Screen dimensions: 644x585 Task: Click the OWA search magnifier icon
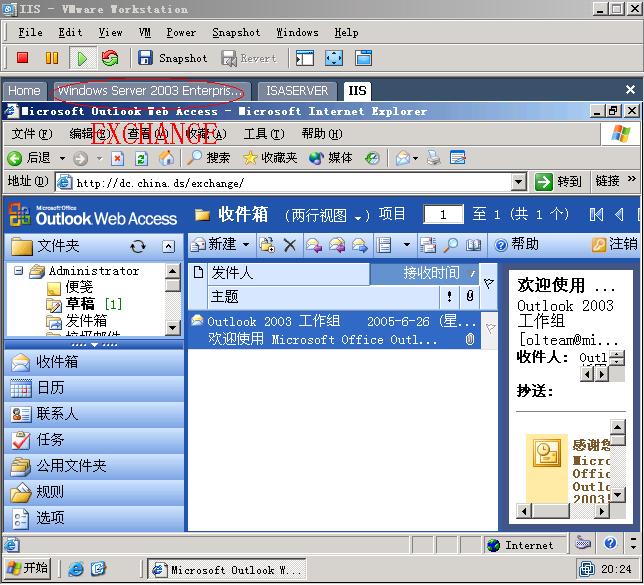coord(451,245)
